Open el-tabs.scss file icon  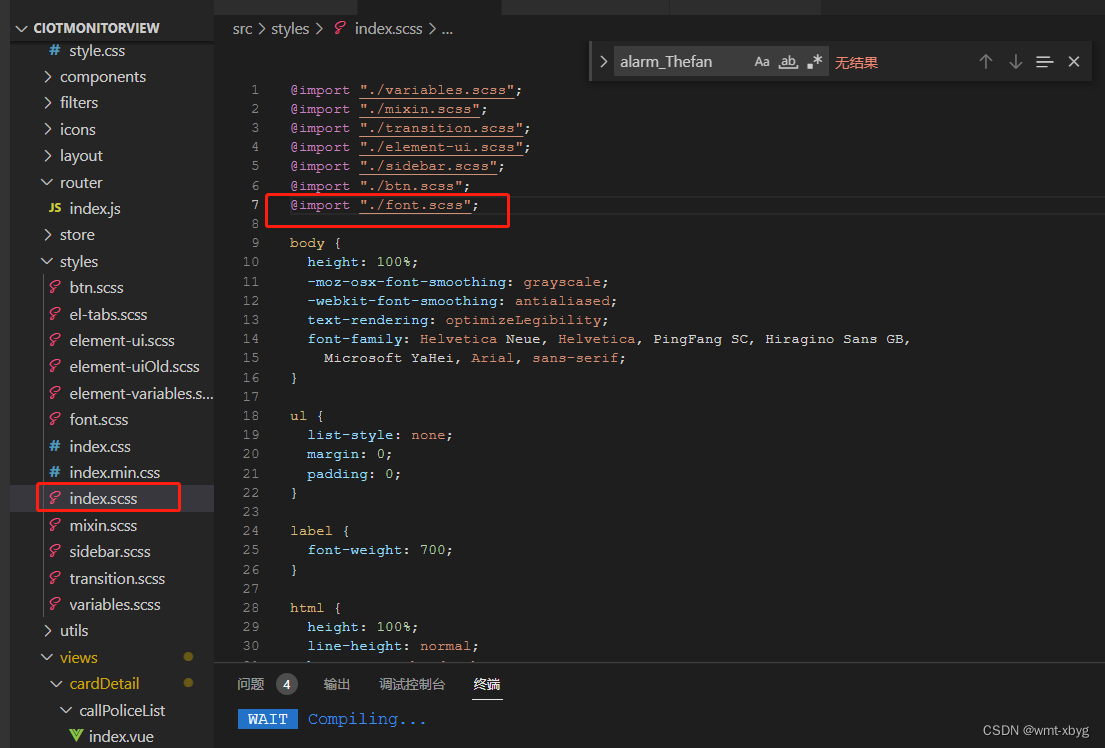[55, 314]
